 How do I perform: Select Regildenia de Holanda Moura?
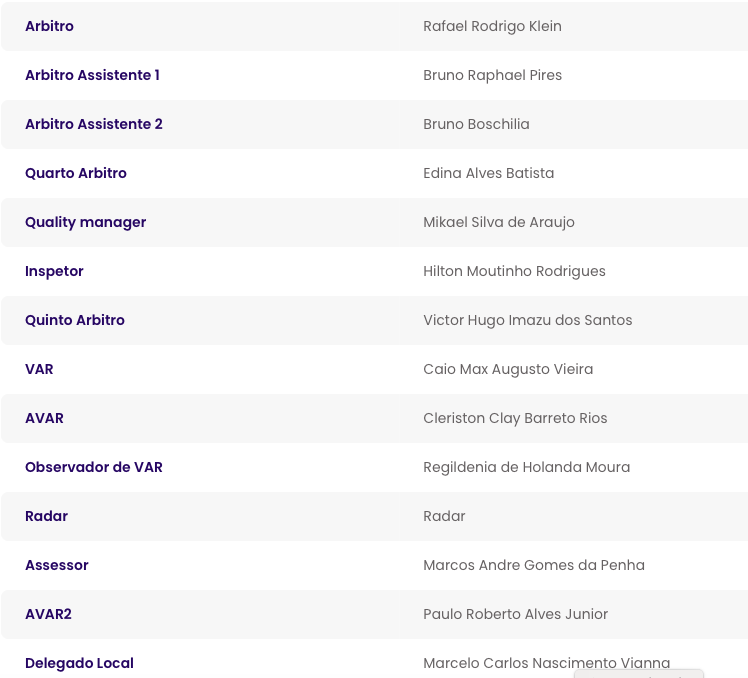point(526,467)
